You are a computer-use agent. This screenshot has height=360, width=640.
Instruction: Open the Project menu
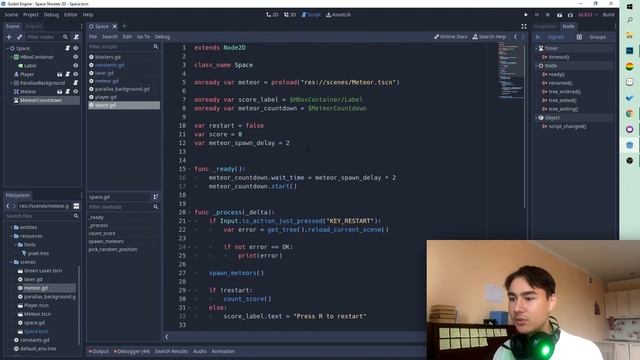[31, 15]
